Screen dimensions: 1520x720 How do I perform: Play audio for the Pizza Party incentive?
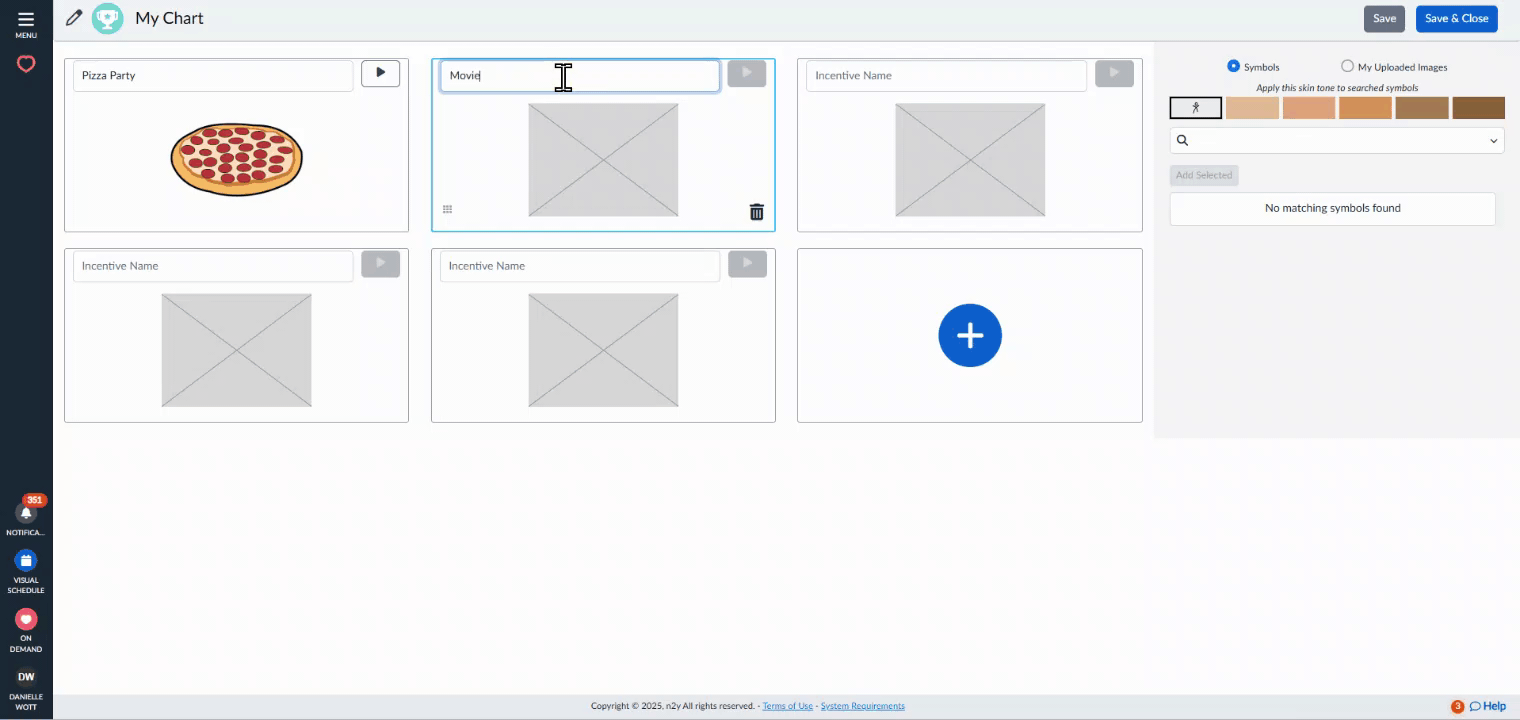pyautogui.click(x=380, y=73)
